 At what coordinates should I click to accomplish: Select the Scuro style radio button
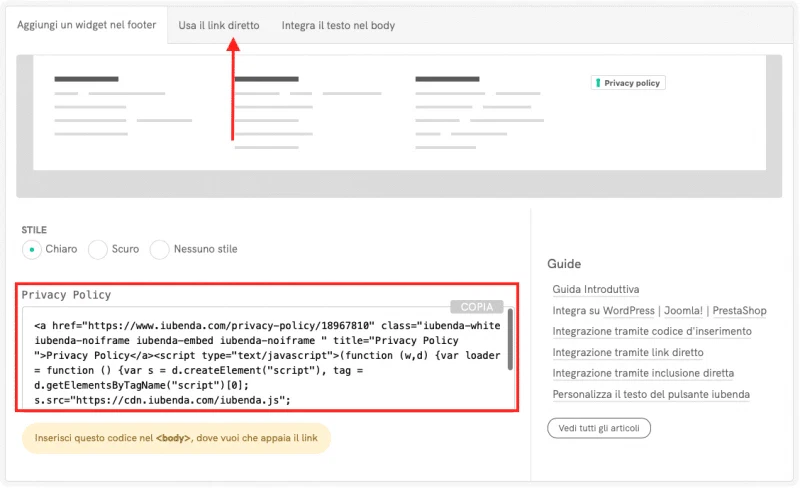pos(97,250)
